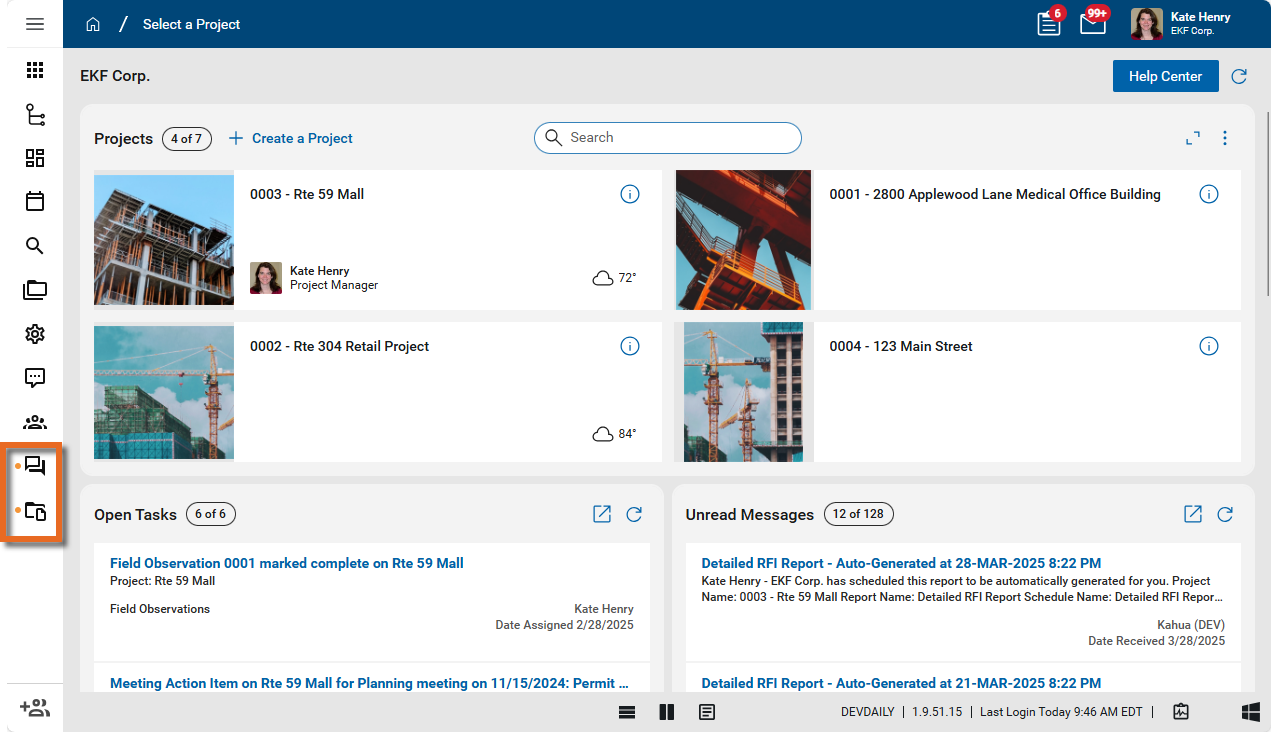The height and width of the screenshot is (732, 1271).
Task: Open settings gear in left sidebar
Action: click(35, 334)
